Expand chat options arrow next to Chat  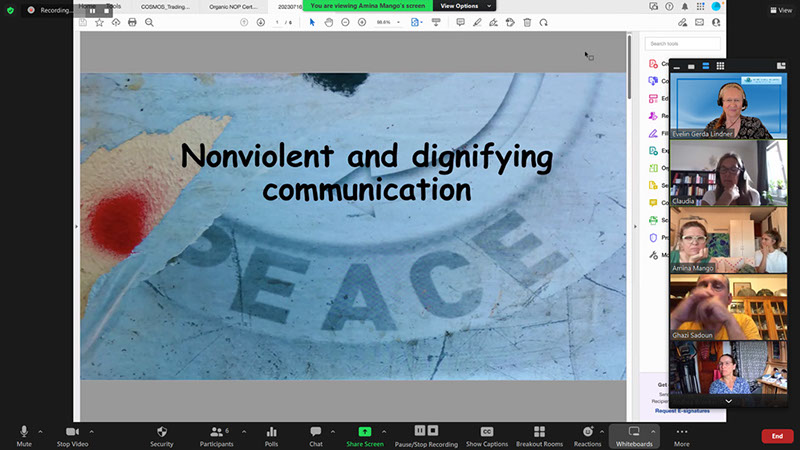coord(333,432)
